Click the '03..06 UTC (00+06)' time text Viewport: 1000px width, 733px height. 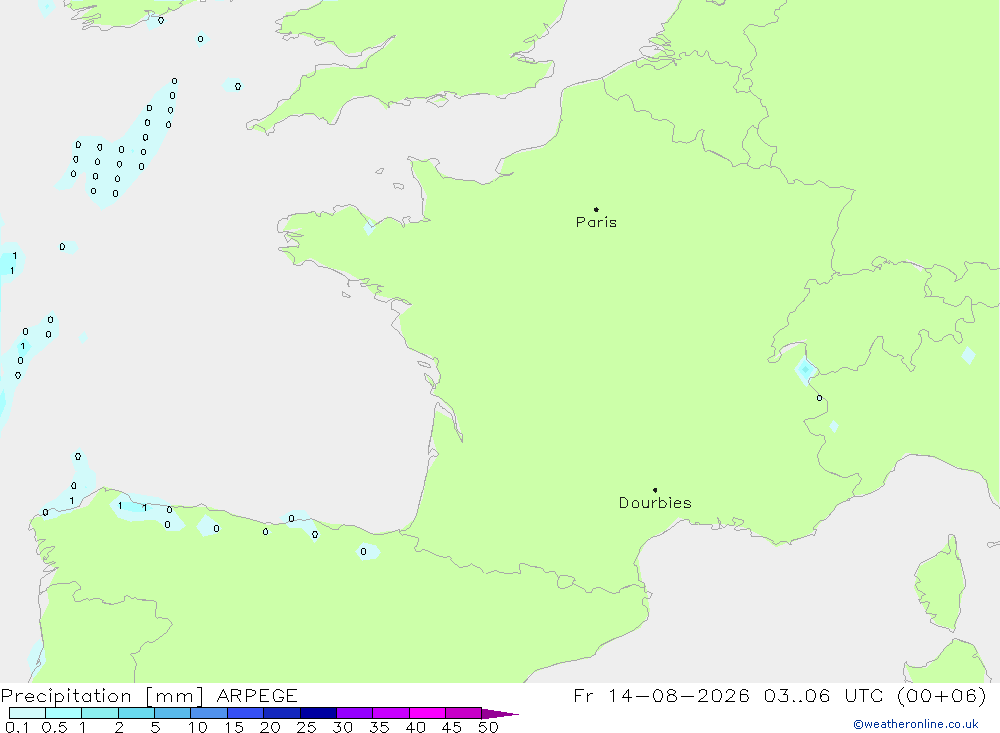click(x=875, y=695)
